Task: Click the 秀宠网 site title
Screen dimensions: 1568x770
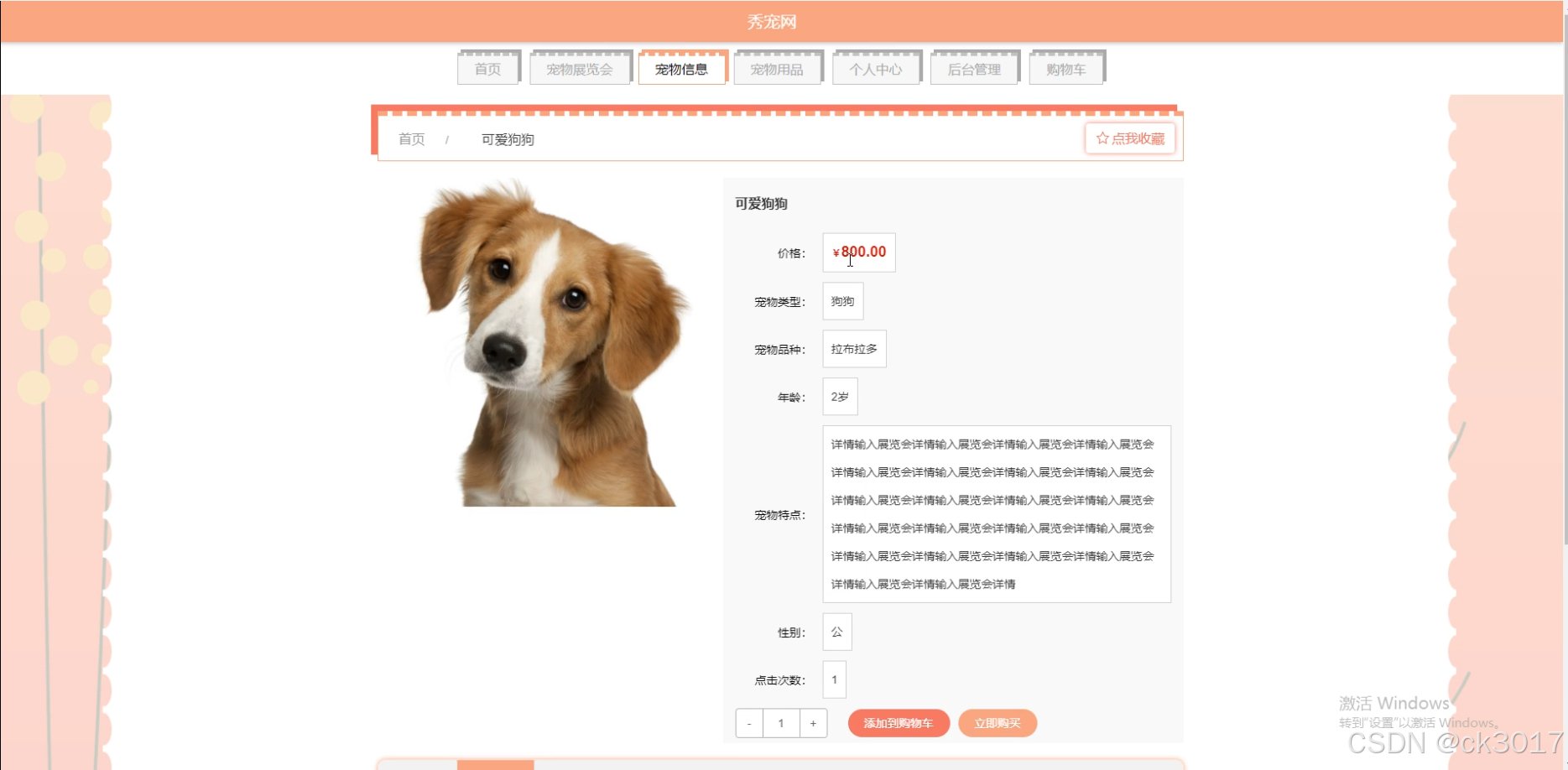Action: tap(772, 22)
